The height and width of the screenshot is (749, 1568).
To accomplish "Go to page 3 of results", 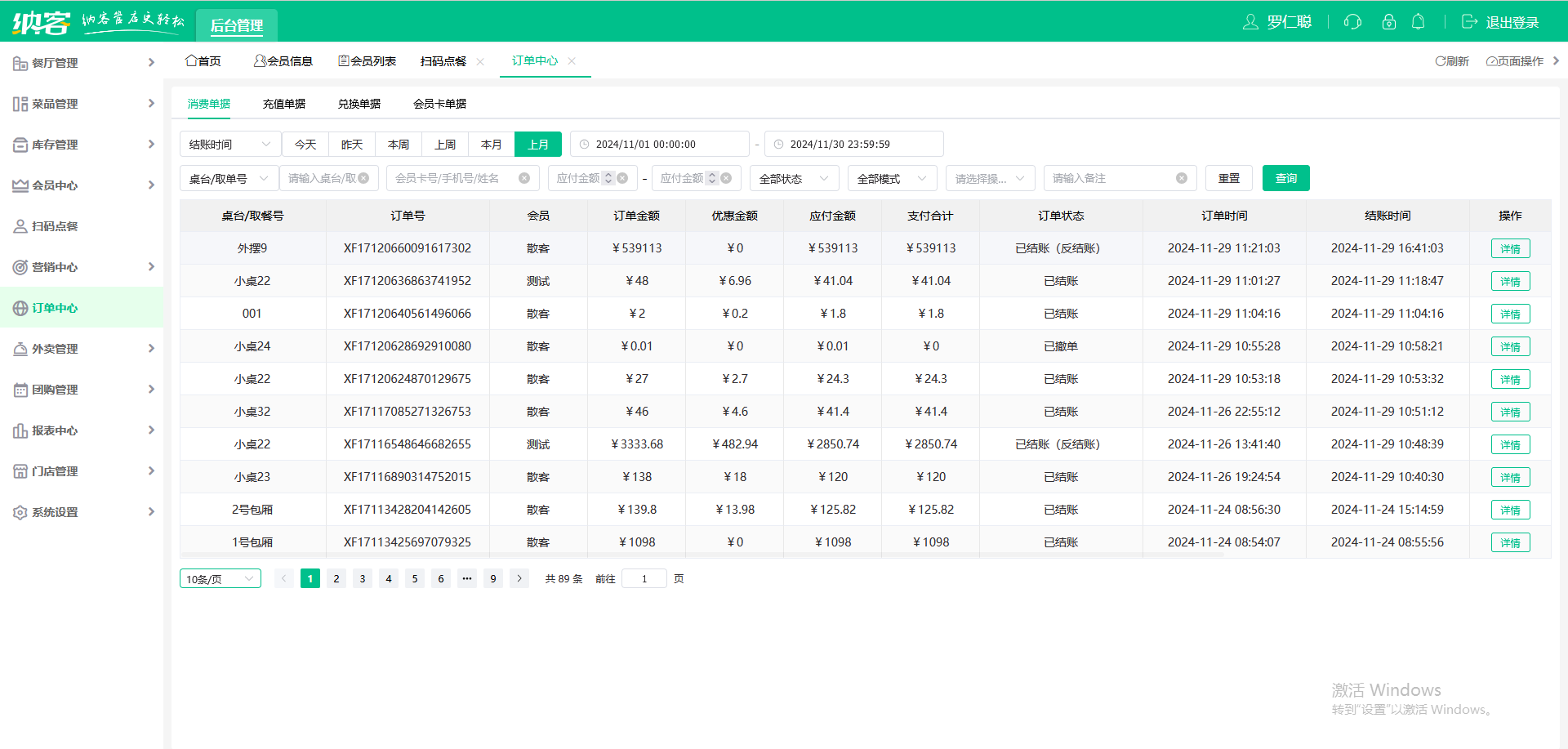I will 363,579.
